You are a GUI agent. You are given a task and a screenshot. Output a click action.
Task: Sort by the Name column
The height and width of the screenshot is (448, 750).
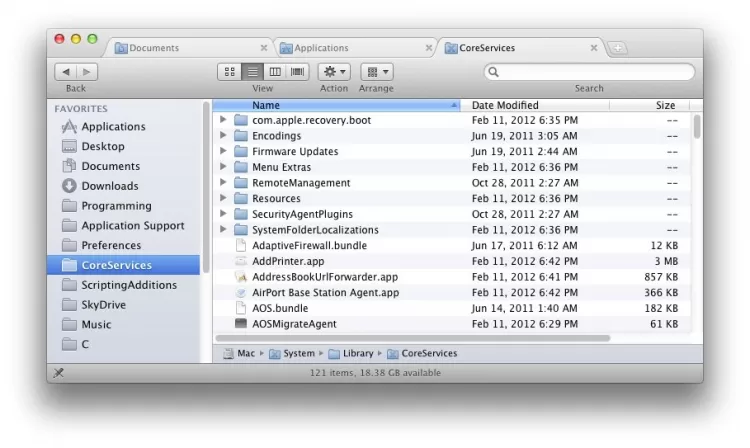(x=336, y=105)
